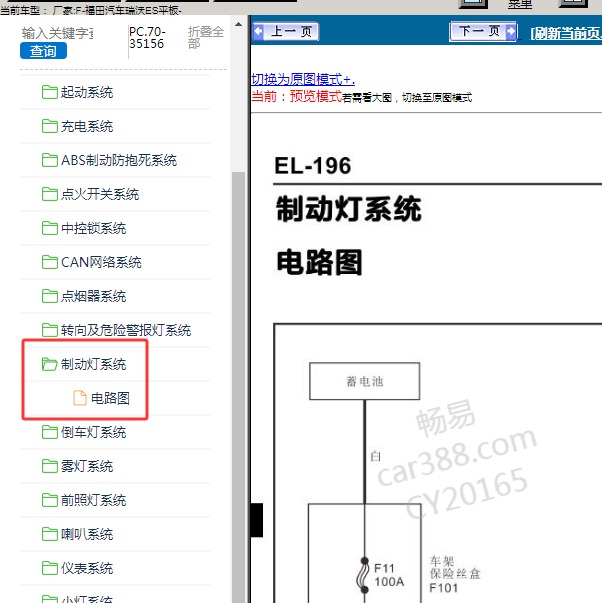602x603 pixels.
Task: Click folder icon beside 充电系统
Action: (50, 126)
